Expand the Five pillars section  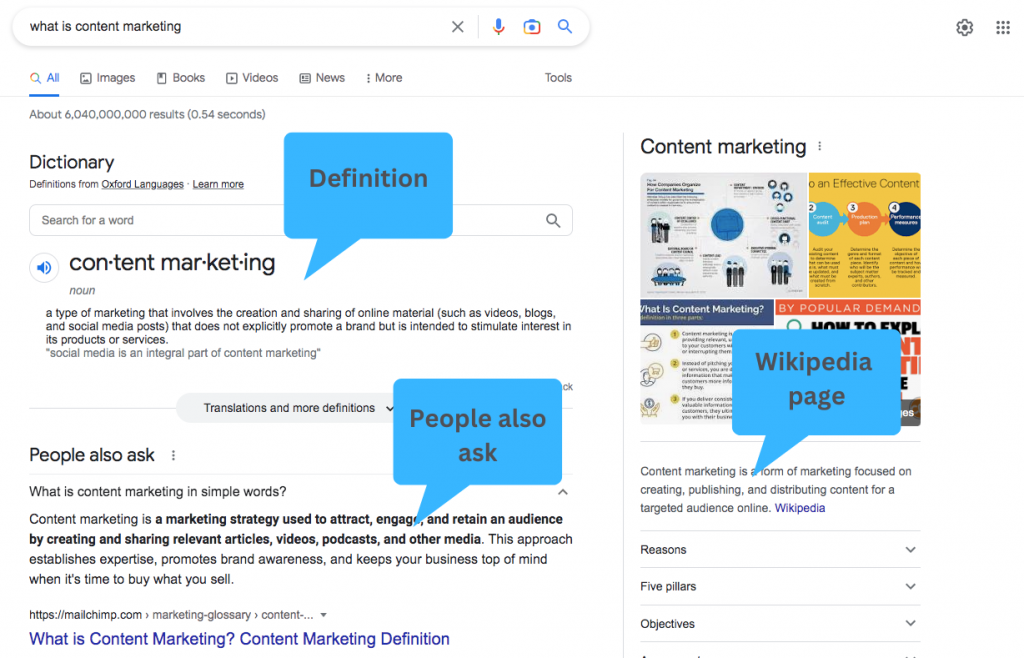click(x=909, y=587)
